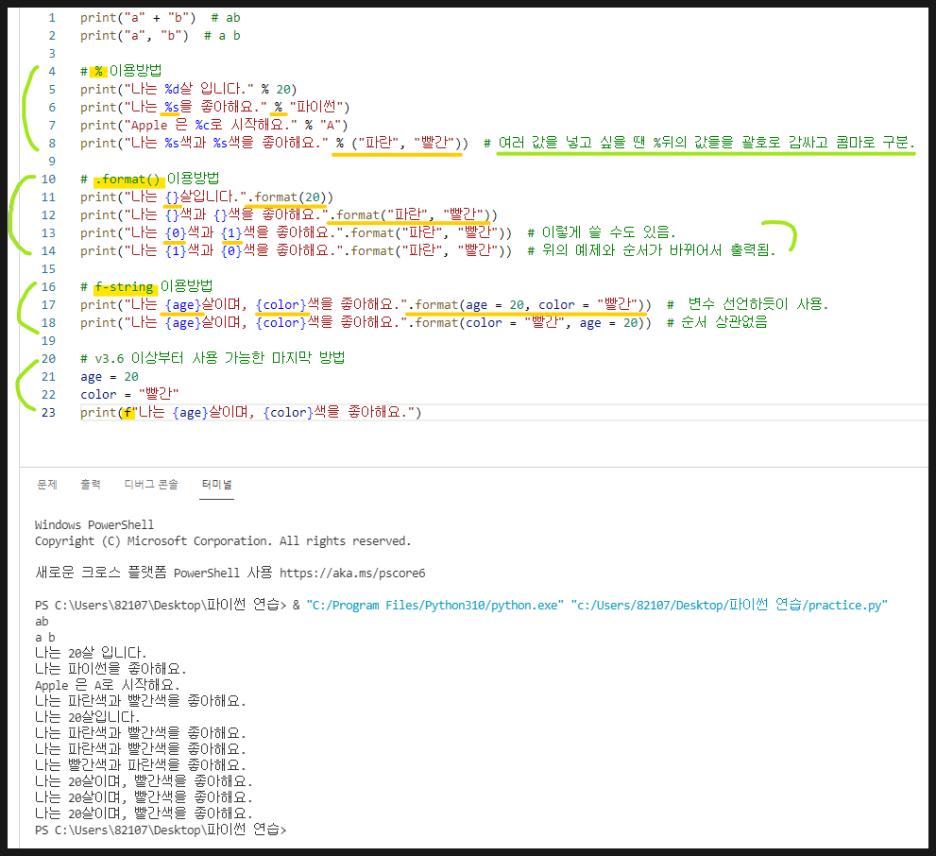Click terminal output '나는 파이썬을 좋아해요.'

pos(110,669)
